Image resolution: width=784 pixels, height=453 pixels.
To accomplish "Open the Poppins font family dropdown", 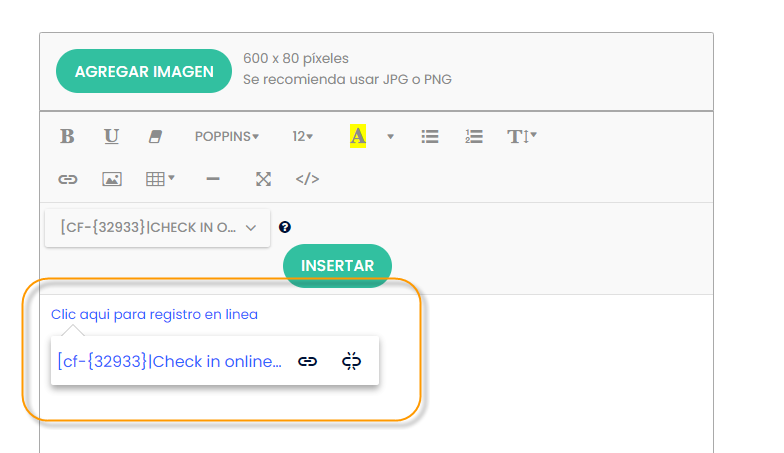I will click(227, 136).
